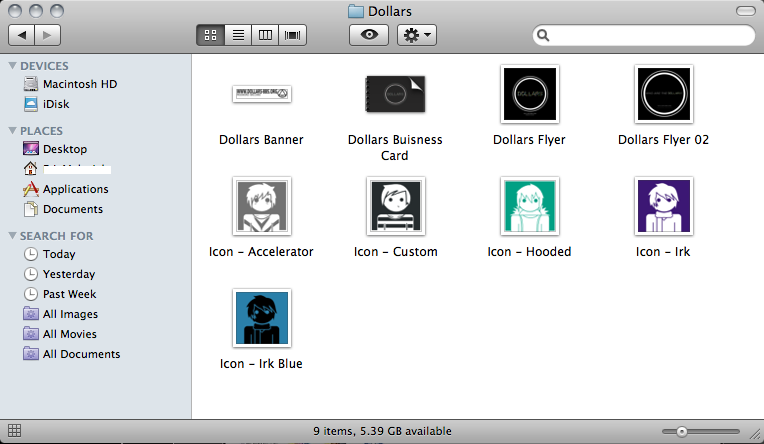Select iDisk in the sidebar

(47, 104)
